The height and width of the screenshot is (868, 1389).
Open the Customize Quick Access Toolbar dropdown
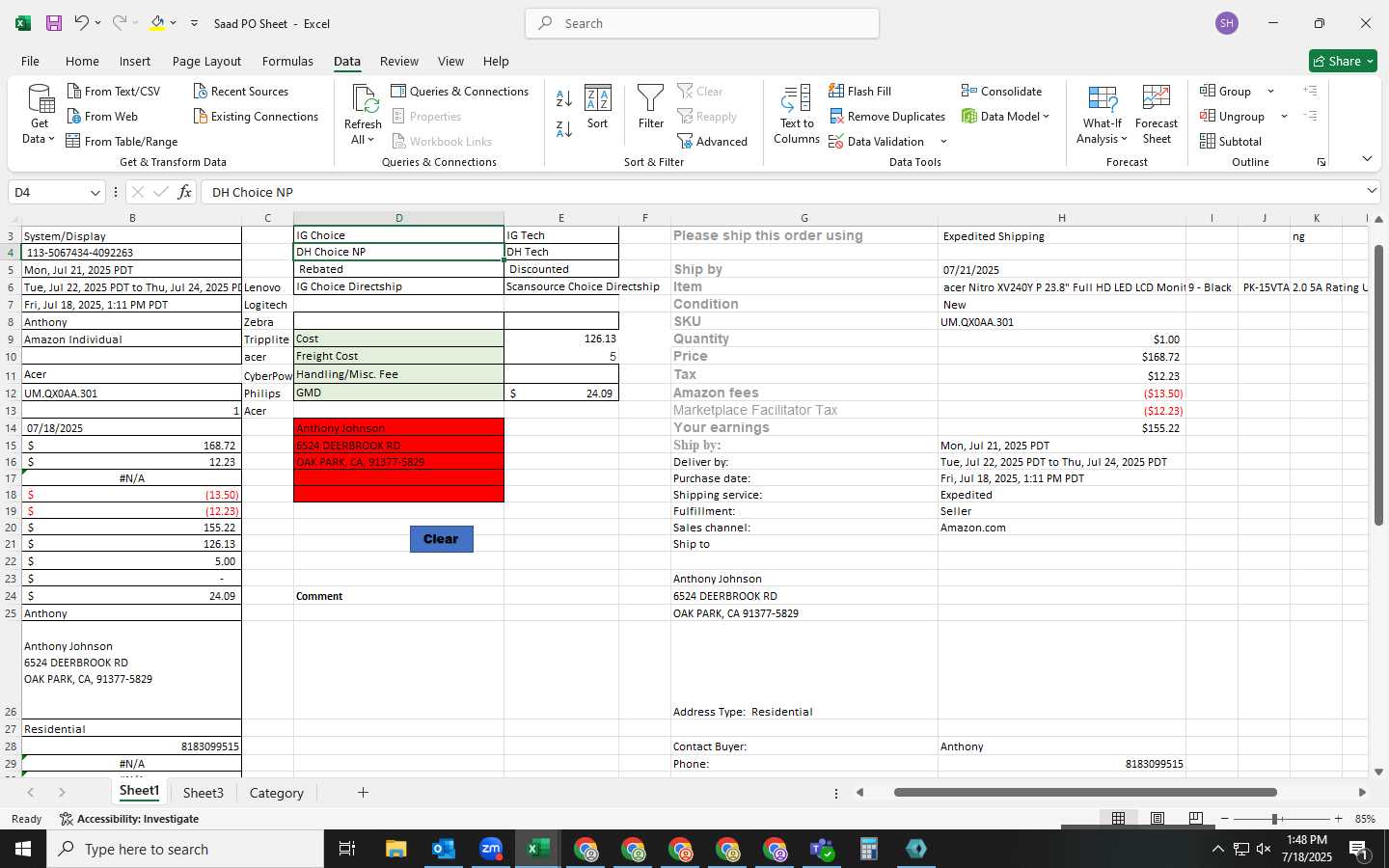point(194,23)
